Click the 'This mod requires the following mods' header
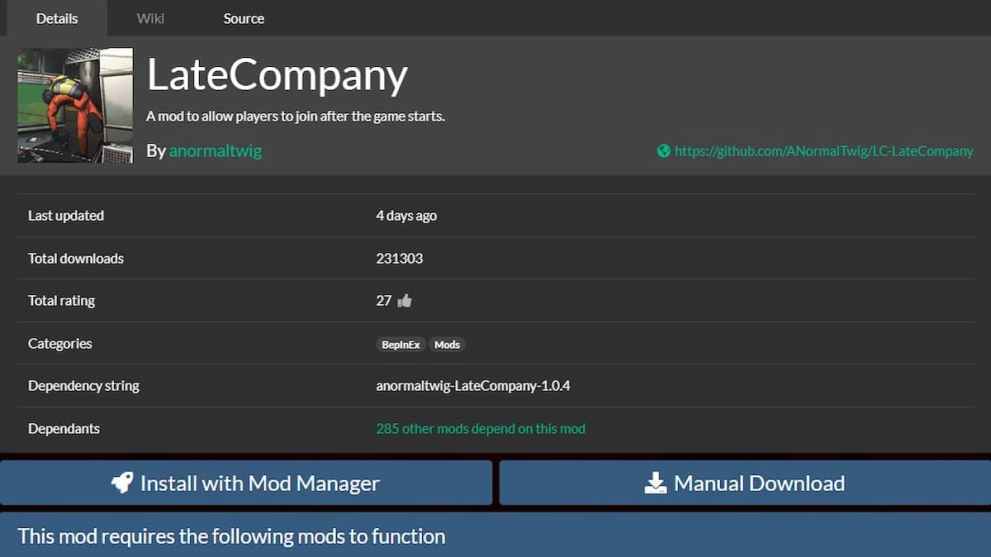This screenshot has width=991, height=557. (x=231, y=536)
